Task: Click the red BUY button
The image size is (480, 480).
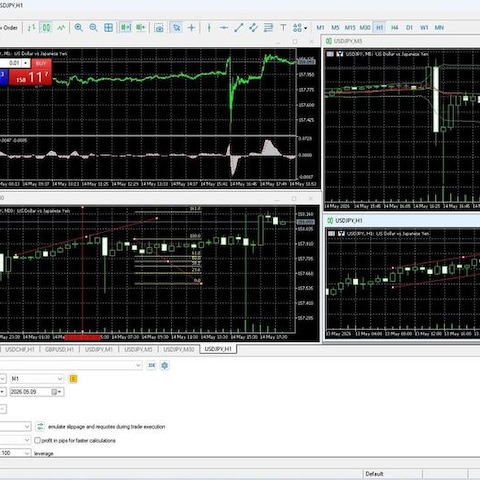Action: (41, 63)
